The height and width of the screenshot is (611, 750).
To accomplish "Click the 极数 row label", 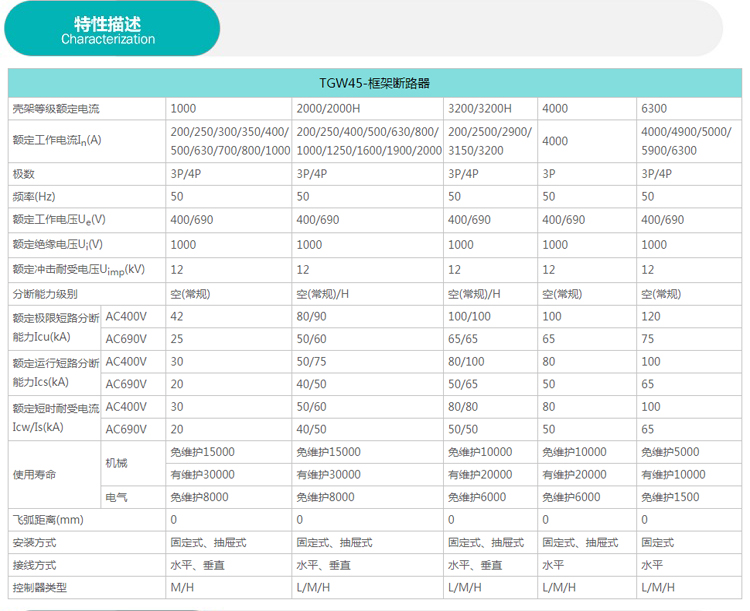I will click(23, 174).
